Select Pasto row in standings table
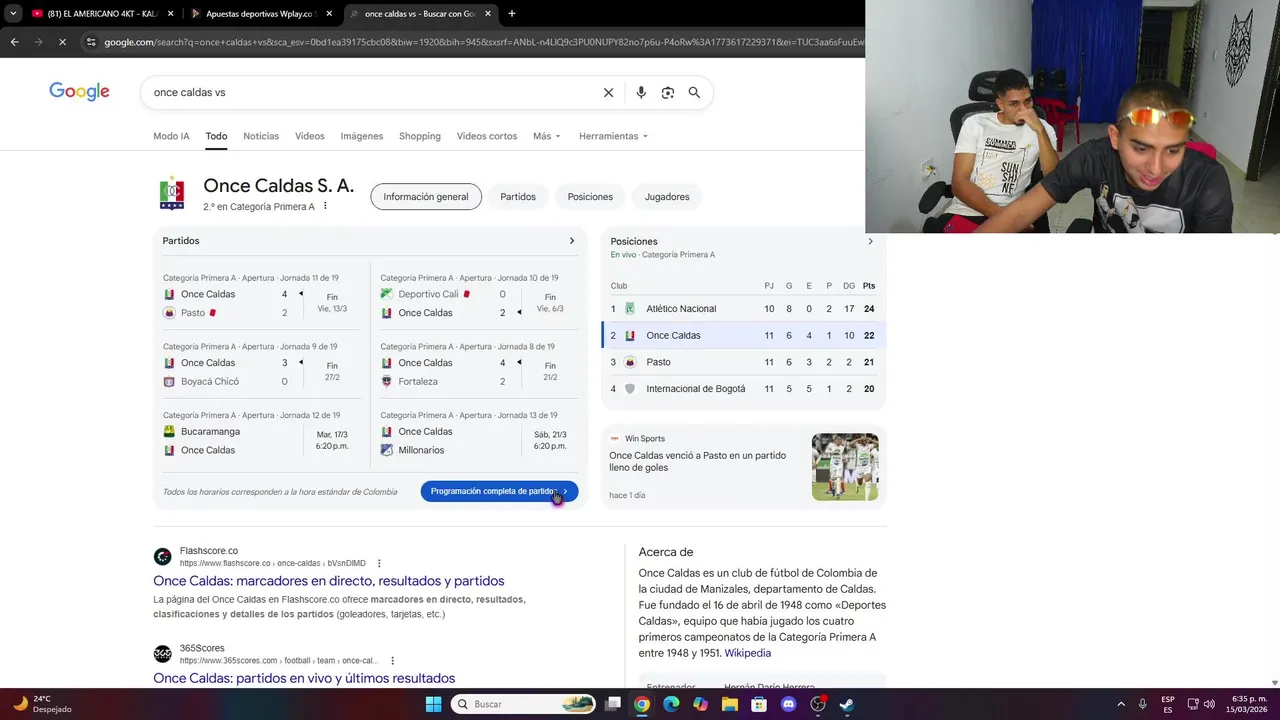Screen dimensions: 1280x720 (x=743, y=362)
